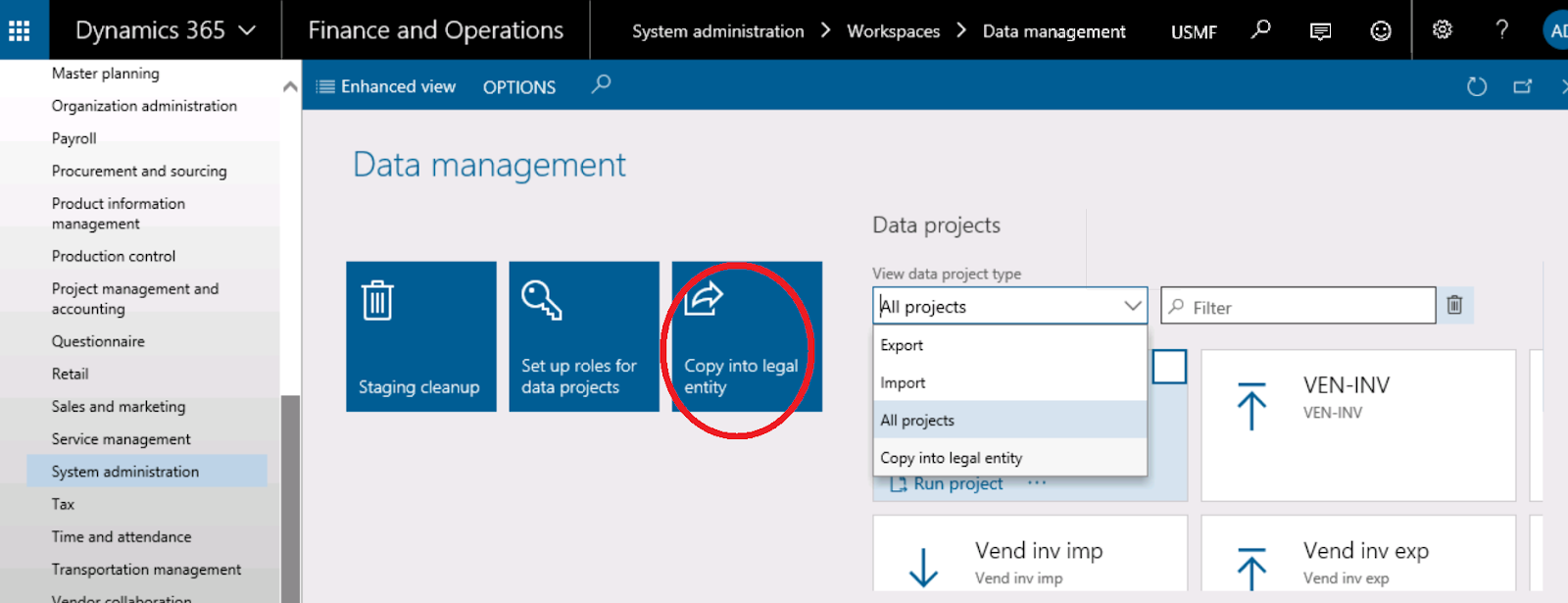
Task: Open the All projects type combo box
Action: [1009, 306]
